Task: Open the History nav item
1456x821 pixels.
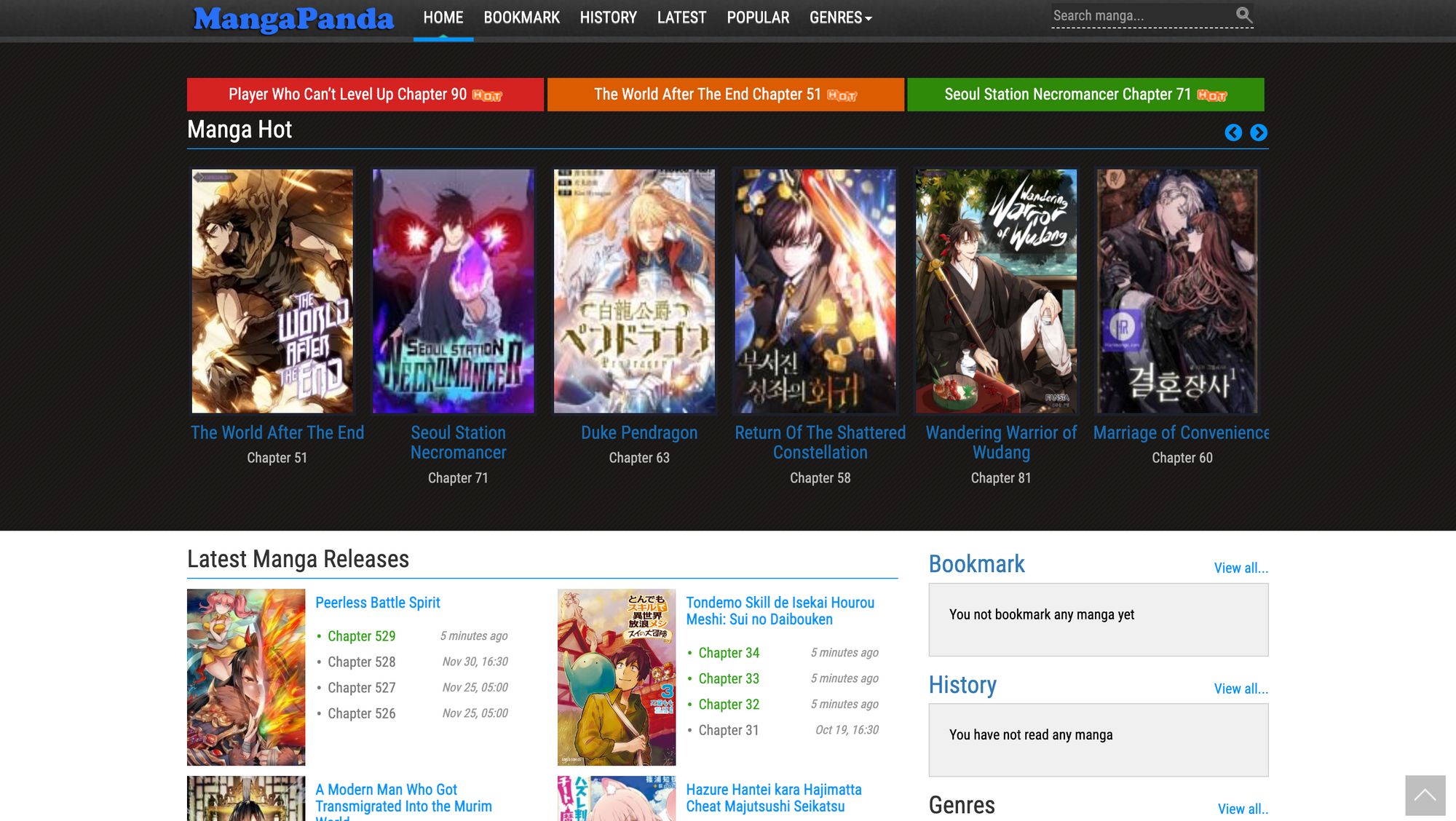Action: tap(608, 17)
